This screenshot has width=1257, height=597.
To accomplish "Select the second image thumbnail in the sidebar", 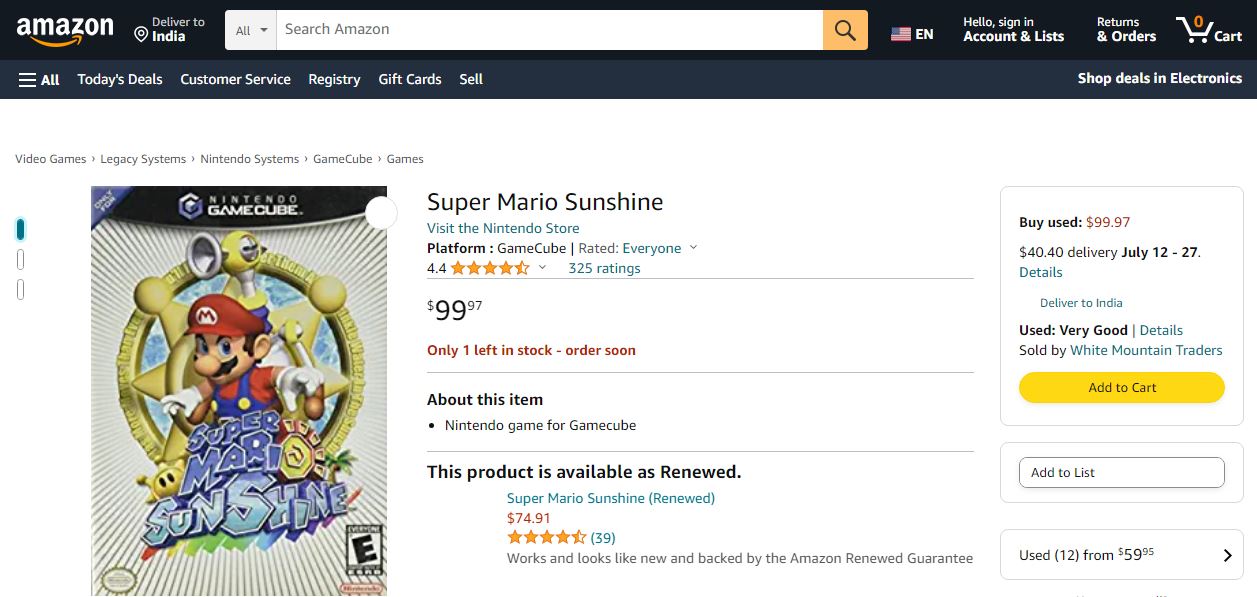I will tap(20, 259).
